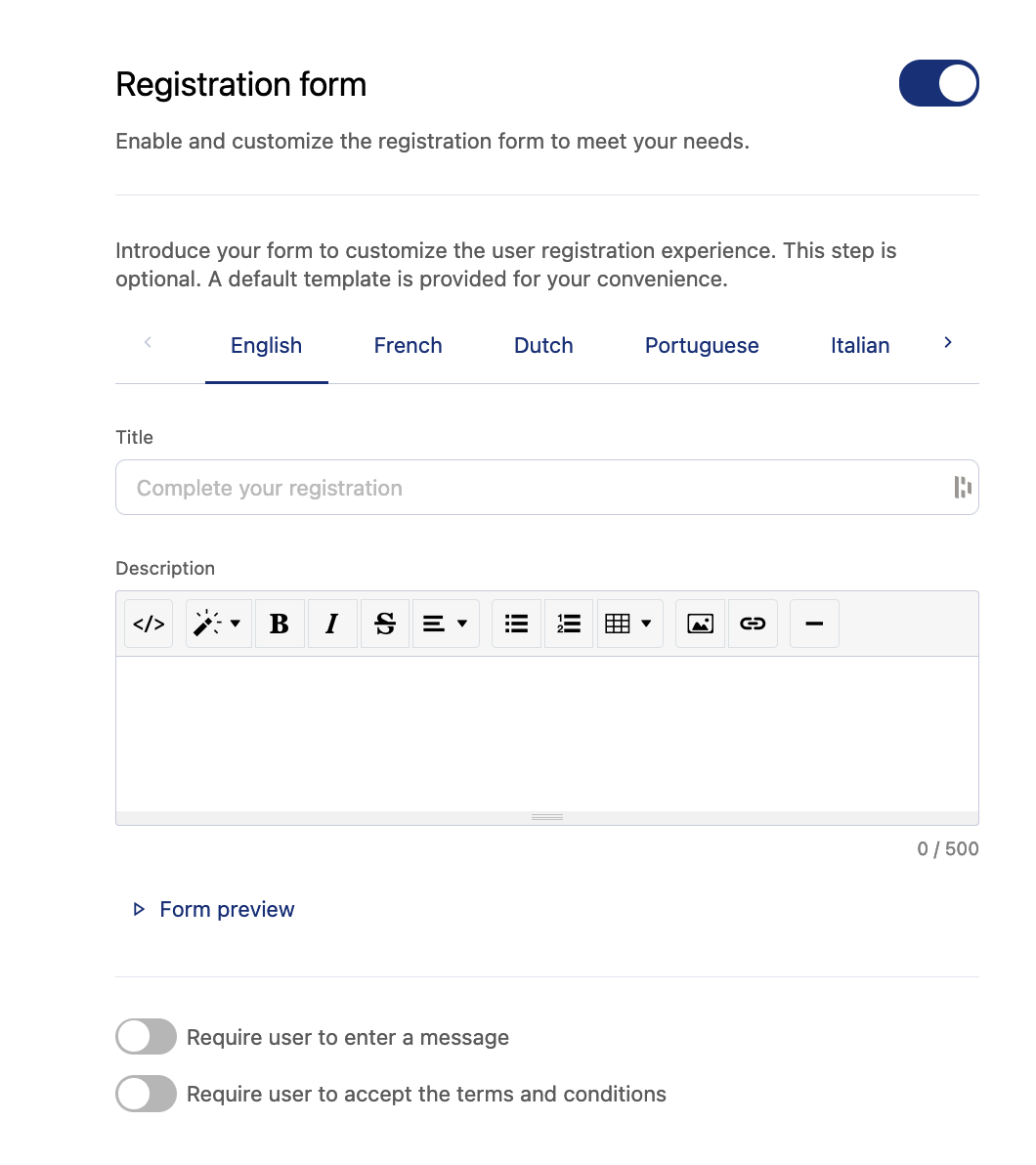Switch to the French language tab
Image resolution: width=1036 pixels, height=1165 pixels.
[408, 346]
